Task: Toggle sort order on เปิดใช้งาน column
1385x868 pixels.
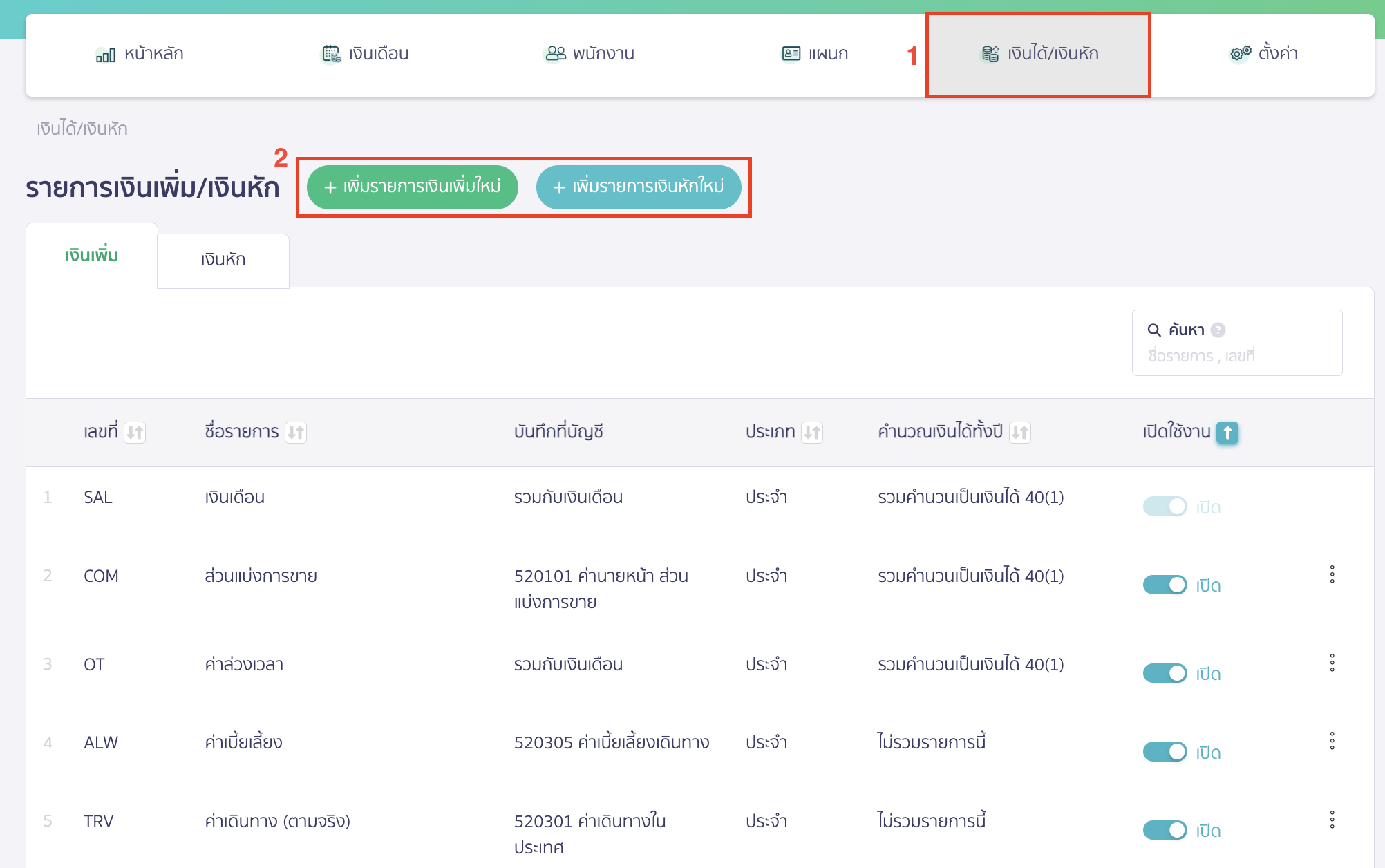Action: pos(1226,432)
